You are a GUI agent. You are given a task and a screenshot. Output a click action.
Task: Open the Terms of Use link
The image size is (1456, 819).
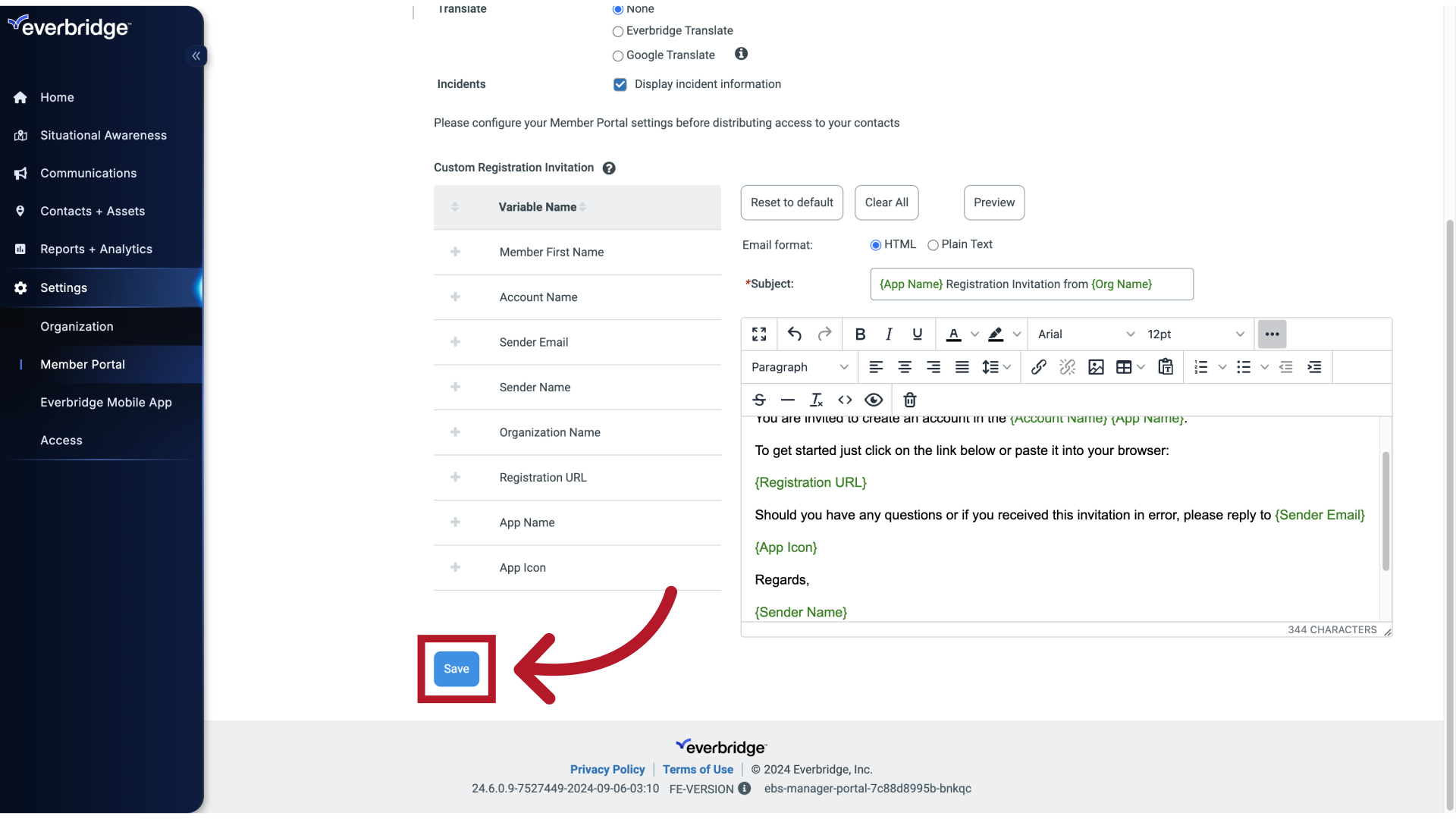click(698, 769)
